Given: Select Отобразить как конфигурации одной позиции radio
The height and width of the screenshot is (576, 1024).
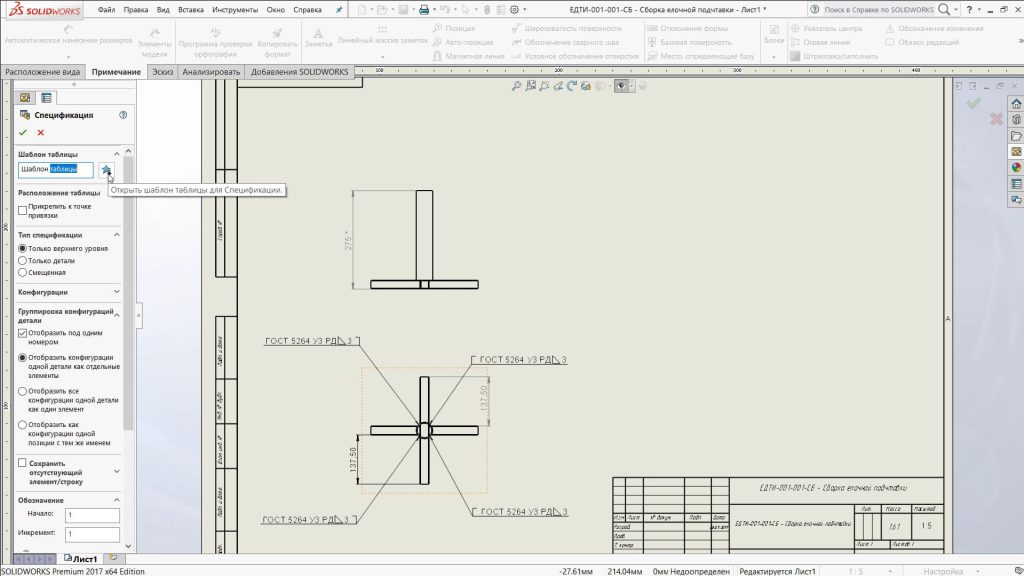Looking at the screenshot, I should pyautogui.click(x=22, y=424).
